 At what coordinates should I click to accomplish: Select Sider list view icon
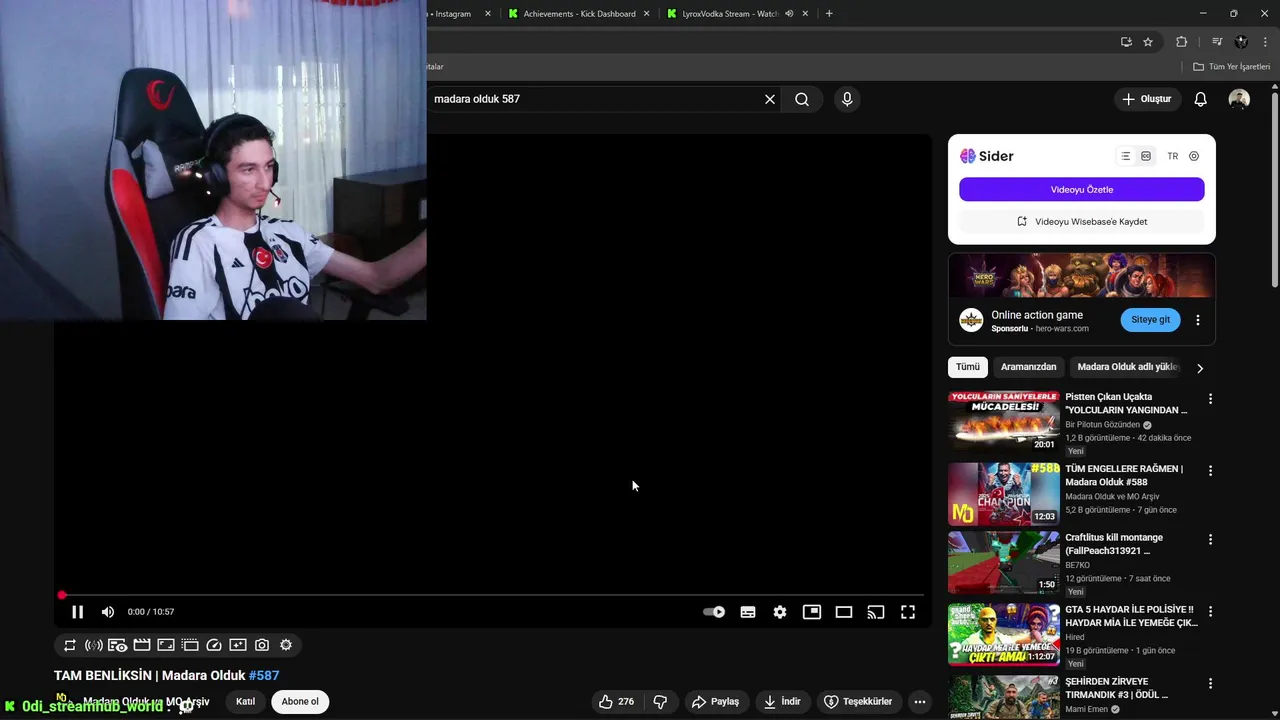tap(1125, 156)
